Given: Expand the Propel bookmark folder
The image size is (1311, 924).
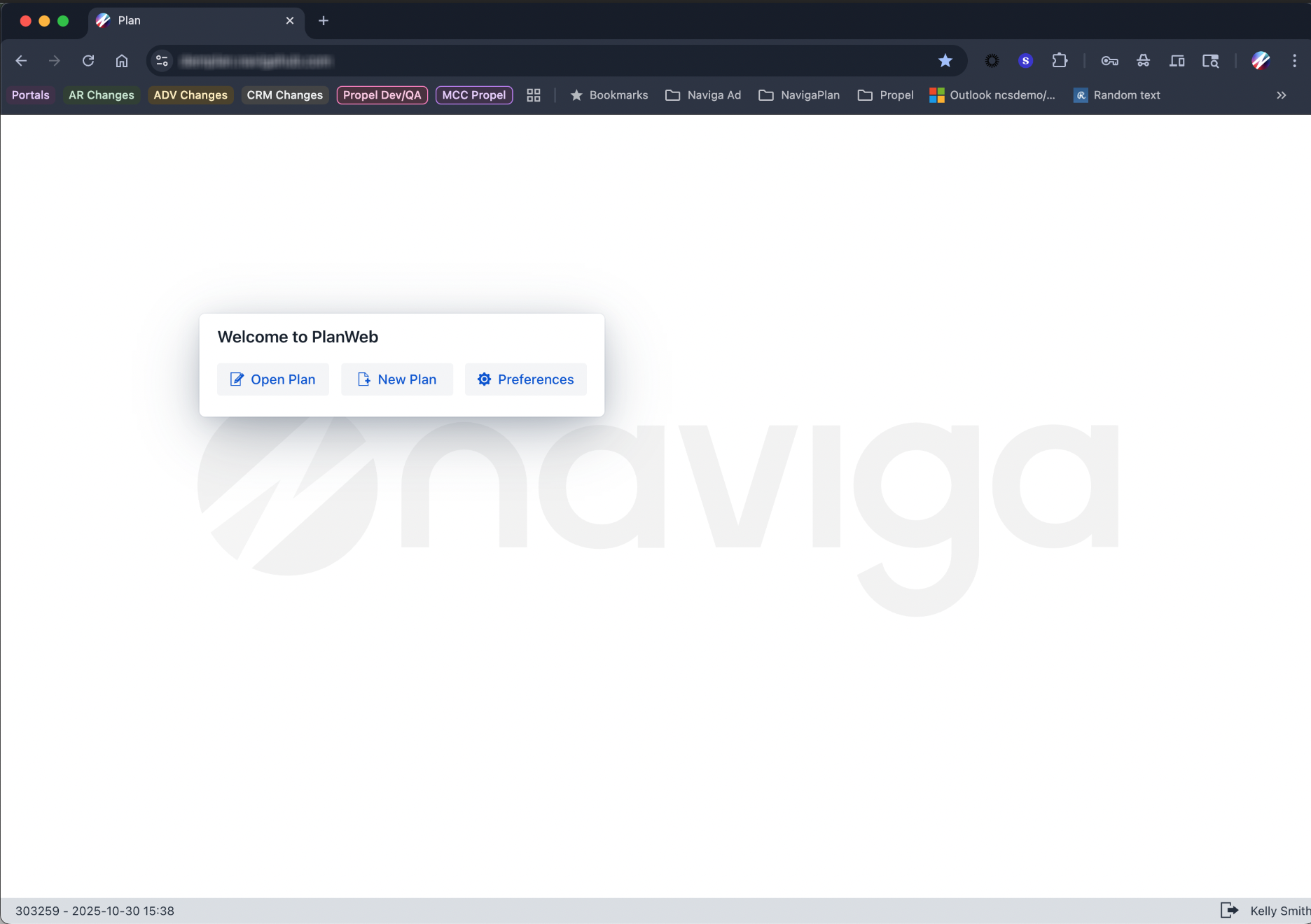Looking at the screenshot, I should point(886,95).
